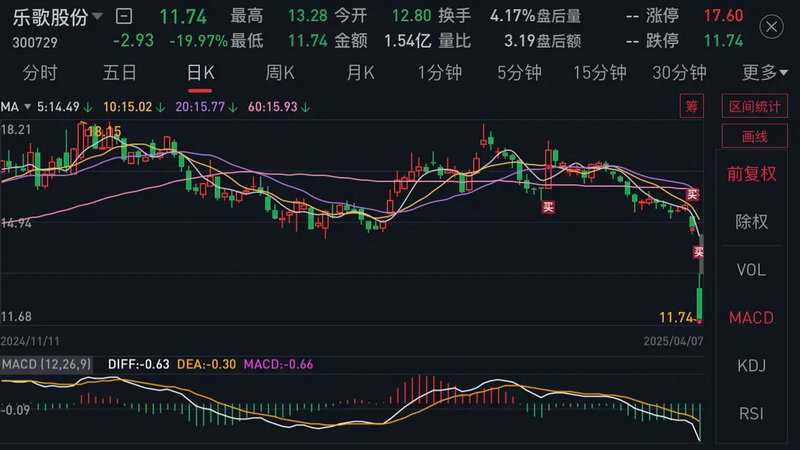Switch to the 周K weekly chart tab
This screenshot has width=800, height=450.
280,72
